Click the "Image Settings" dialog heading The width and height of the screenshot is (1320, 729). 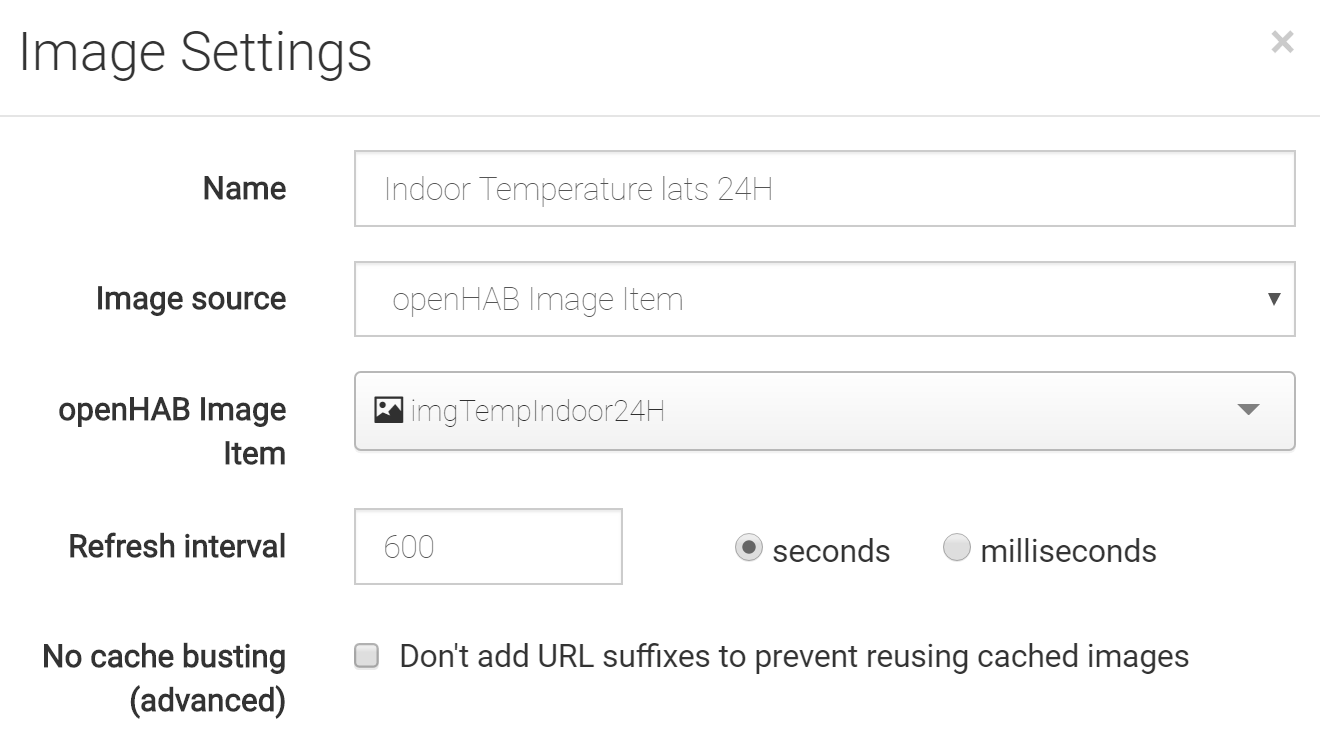point(196,52)
